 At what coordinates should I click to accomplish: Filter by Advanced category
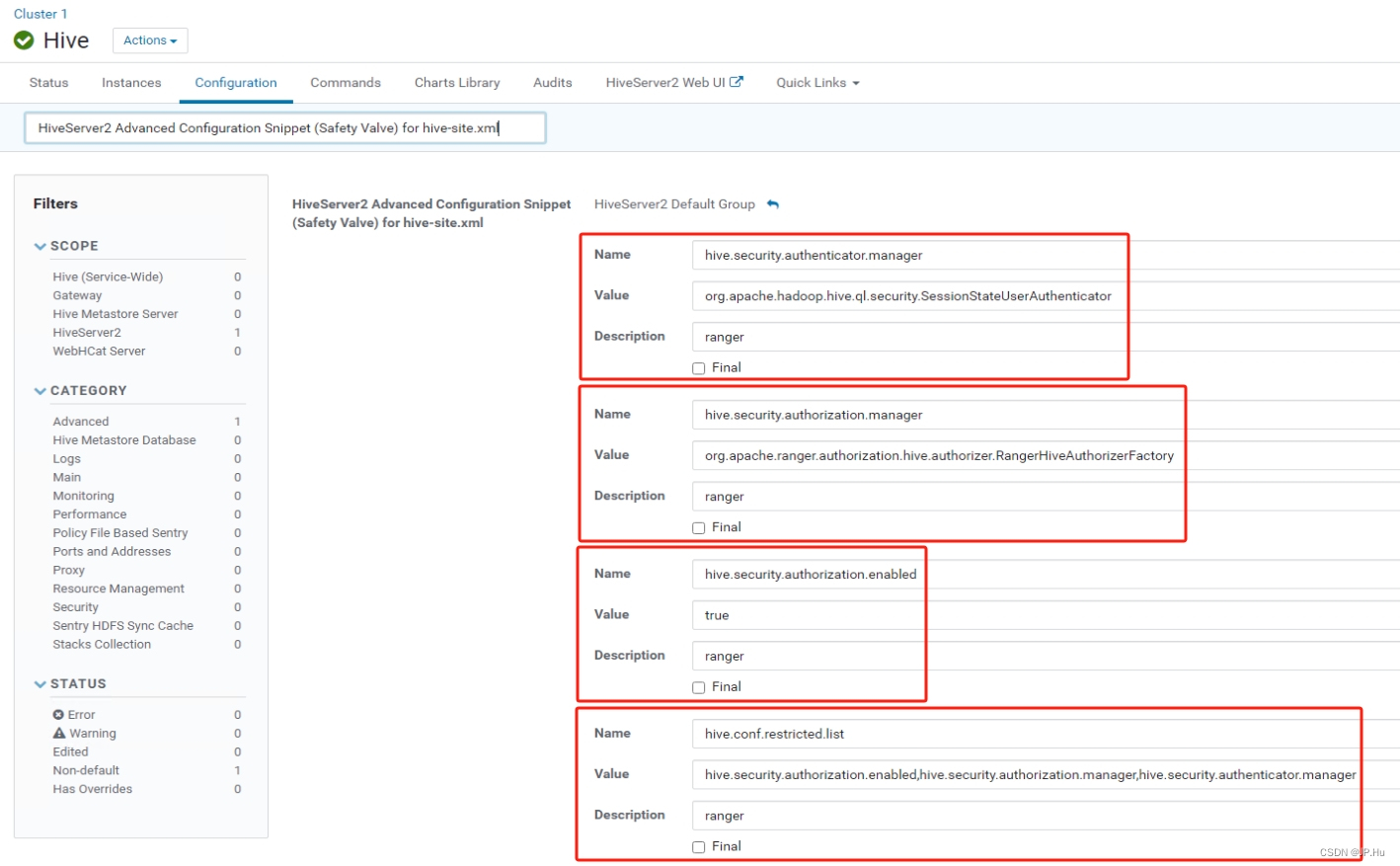pyautogui.click(x=81, y=422)
